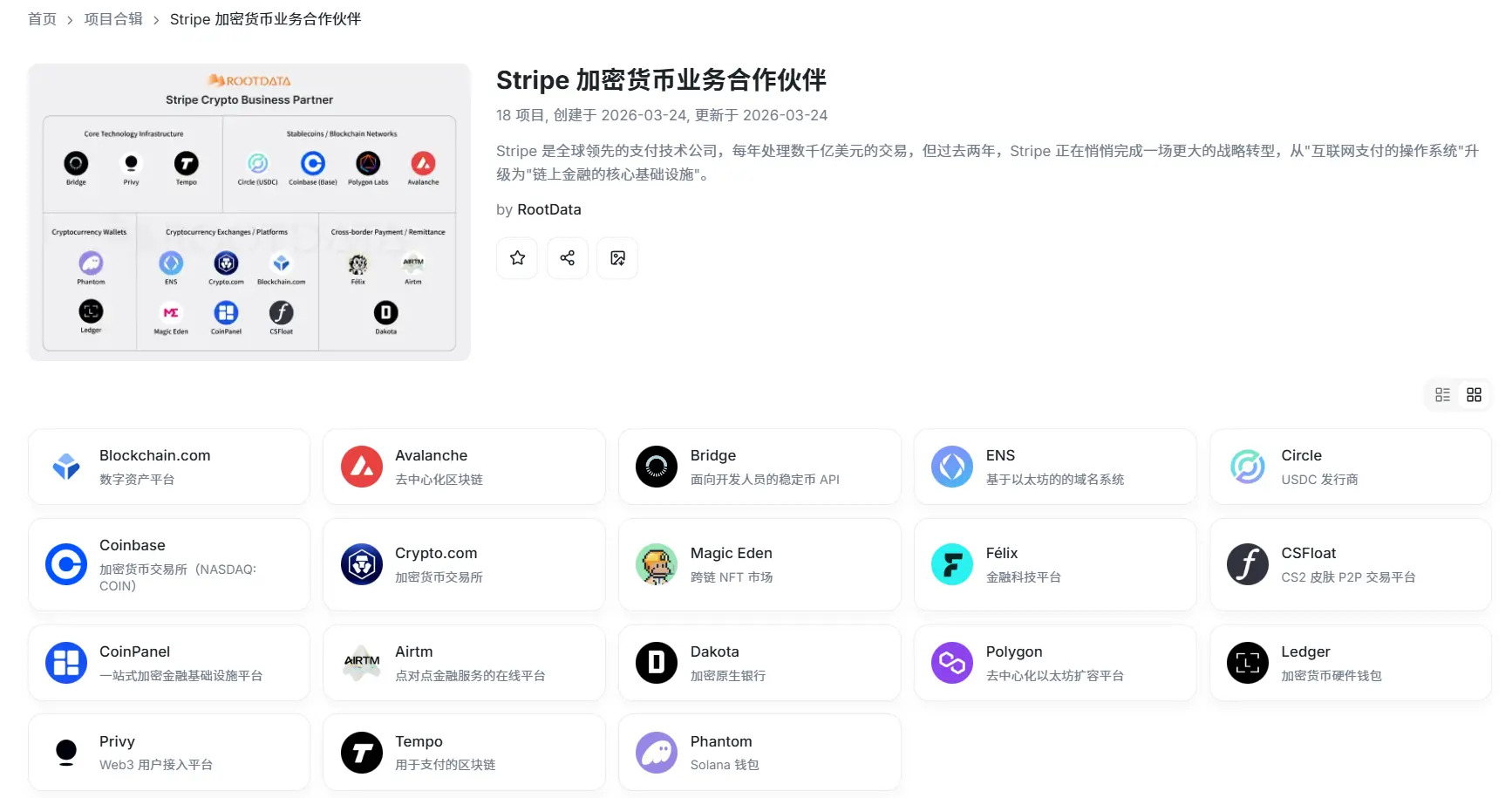Select the Airtm project title
This screenshot has width=1512, height=798.
414,651
